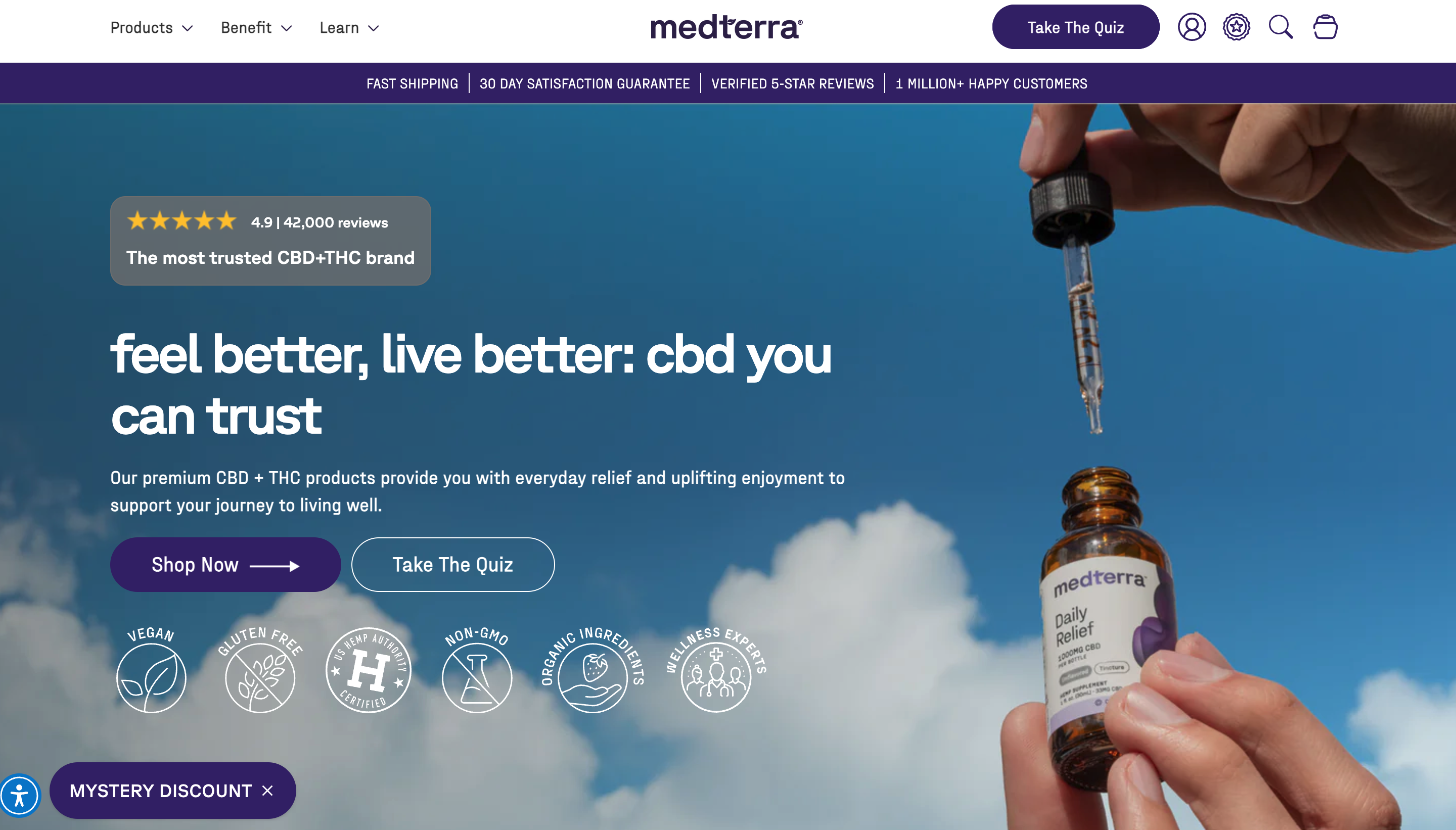Click the Gluten Free badge icon
Viewport: 1456px width, 830px height.
pos(260,670)
